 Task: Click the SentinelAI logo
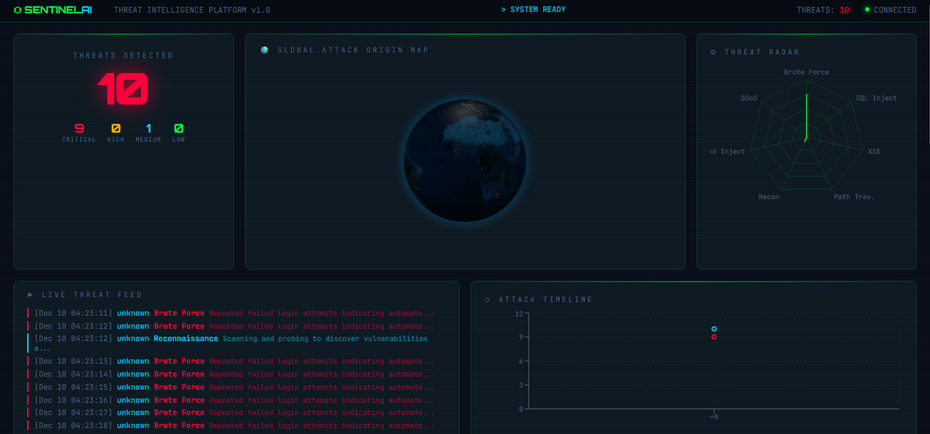point(52,10)
